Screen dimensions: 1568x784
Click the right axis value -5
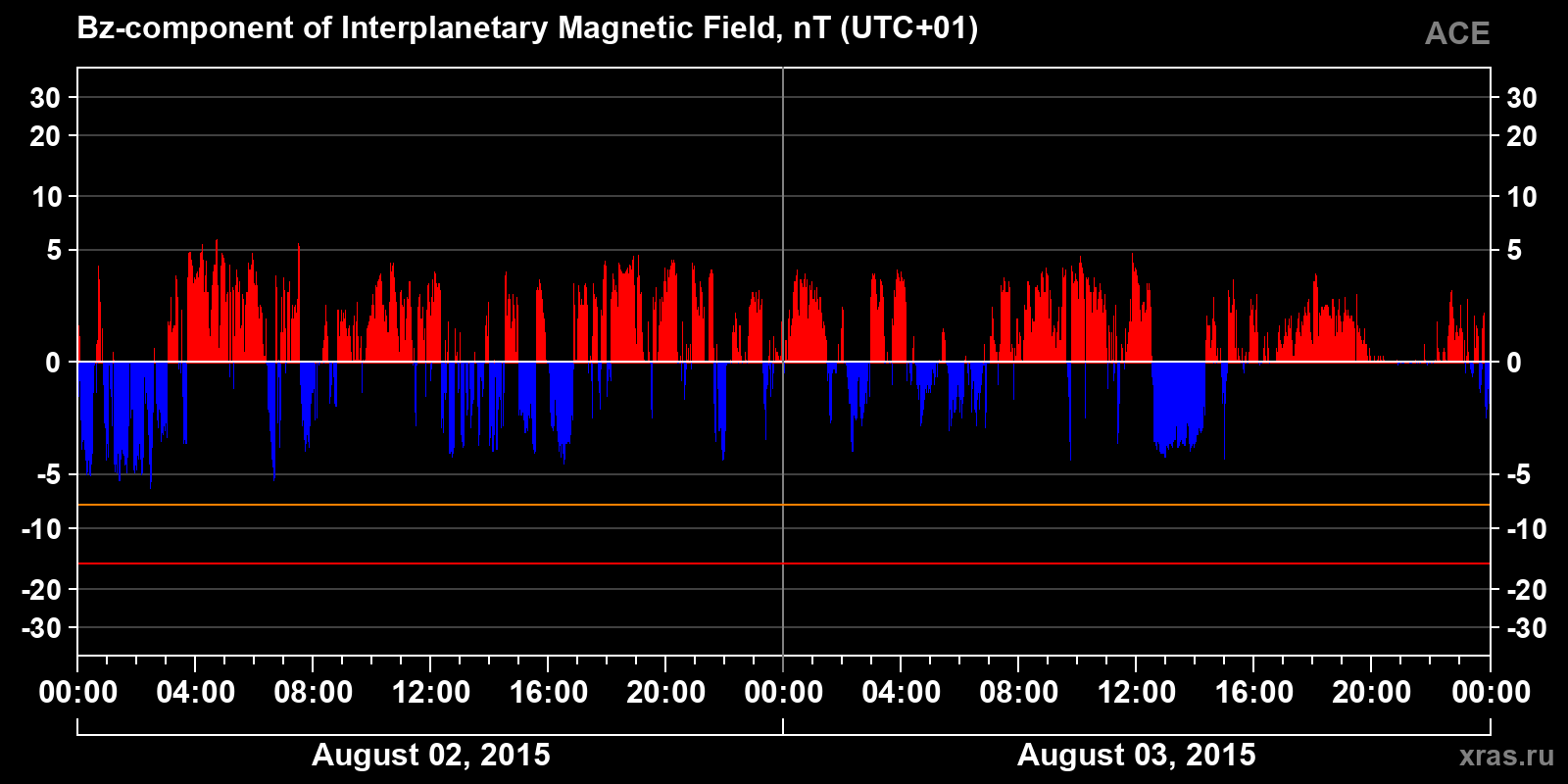[x=1518, y=475]
